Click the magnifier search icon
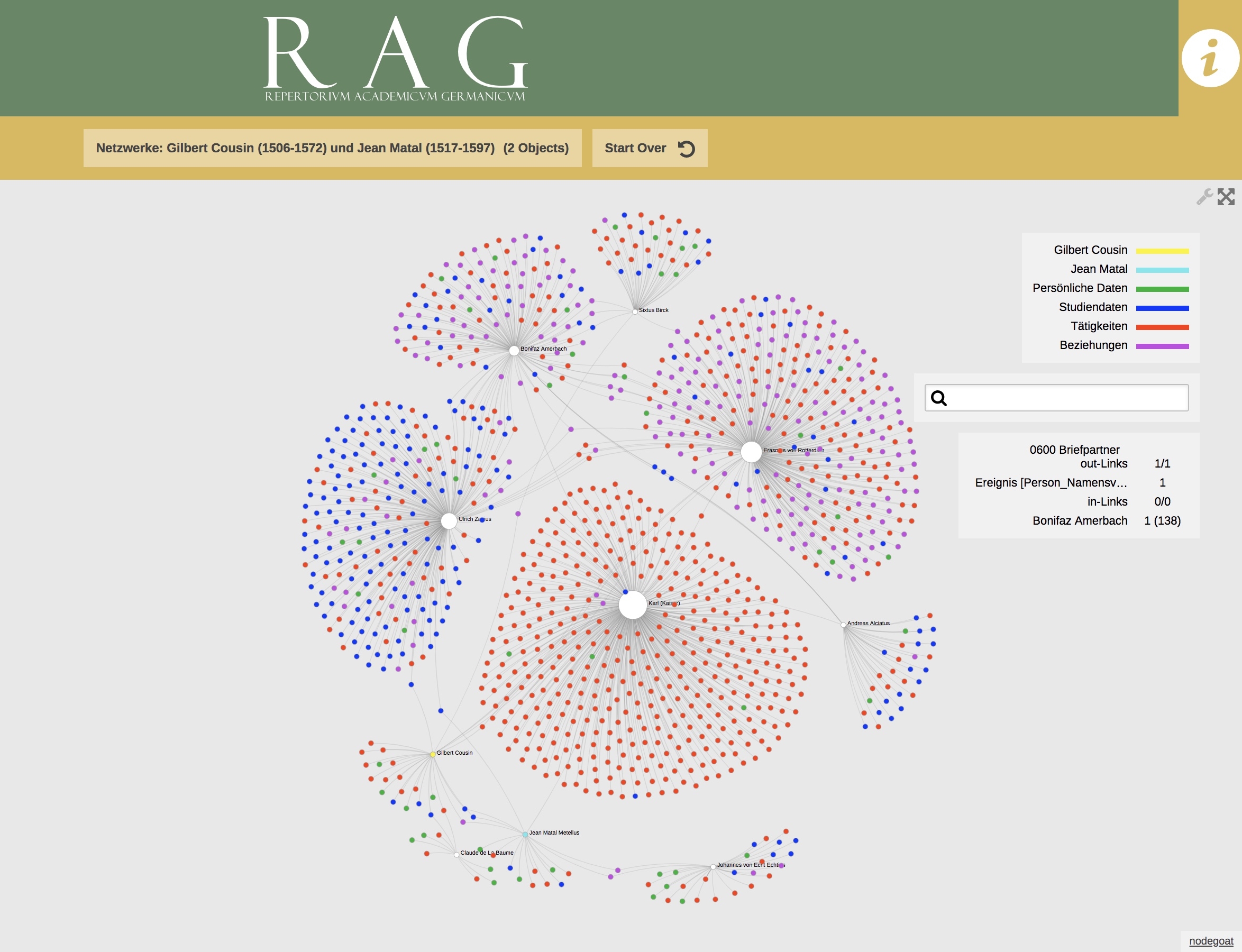 pos(939,398)
